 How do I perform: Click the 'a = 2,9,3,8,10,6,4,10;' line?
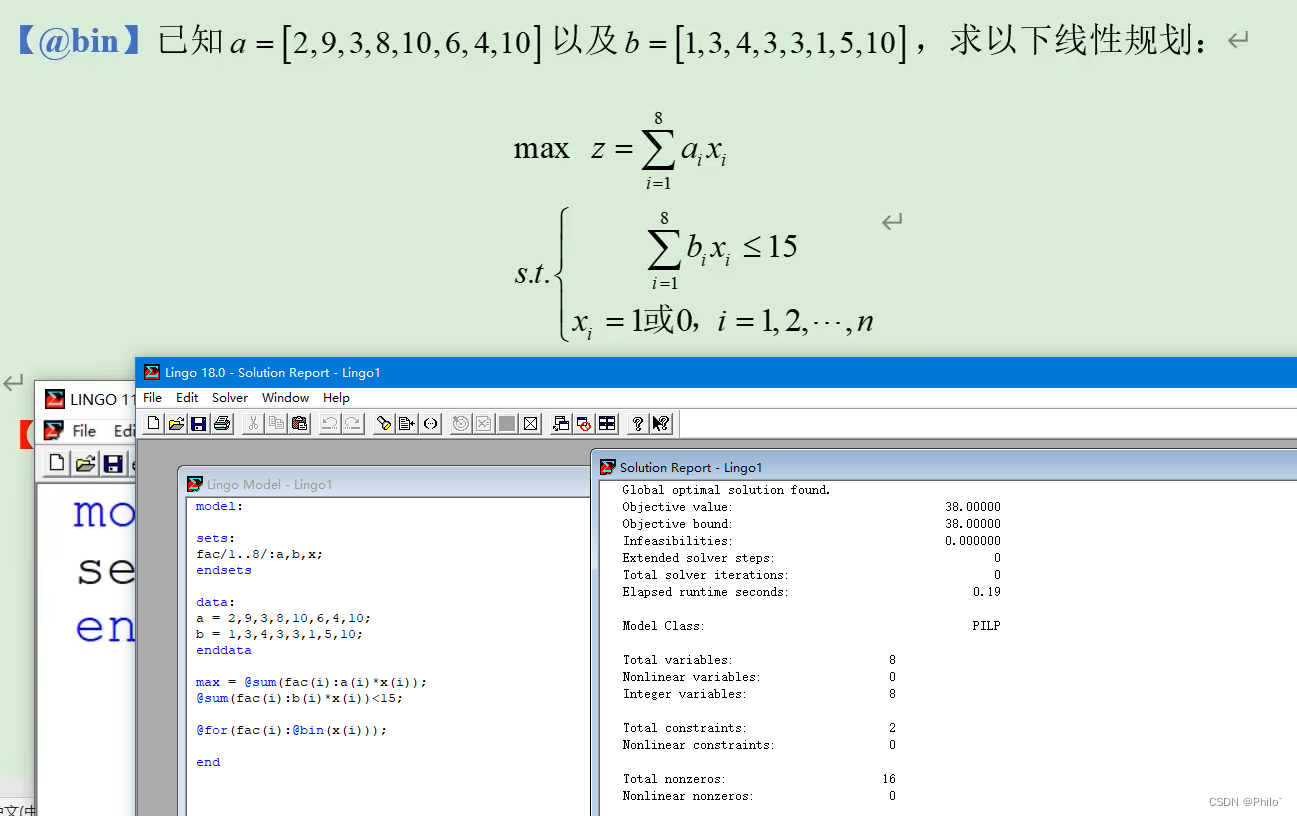click(x=283, y=618)
